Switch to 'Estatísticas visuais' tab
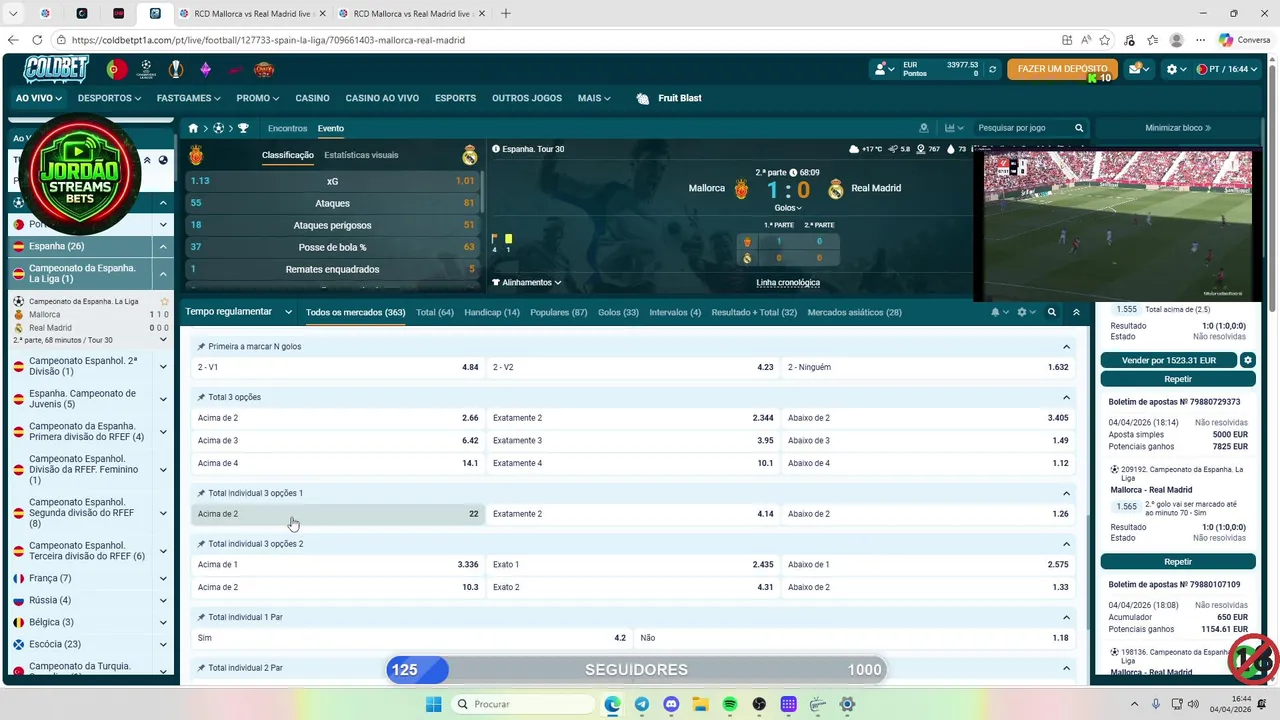The width and height of the screenshot is (1280, 720). [x=361, y=155]
